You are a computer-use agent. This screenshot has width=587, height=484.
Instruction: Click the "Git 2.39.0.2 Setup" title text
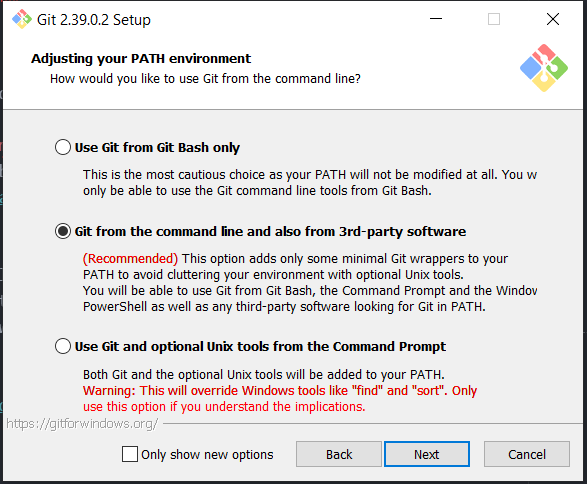94,20
